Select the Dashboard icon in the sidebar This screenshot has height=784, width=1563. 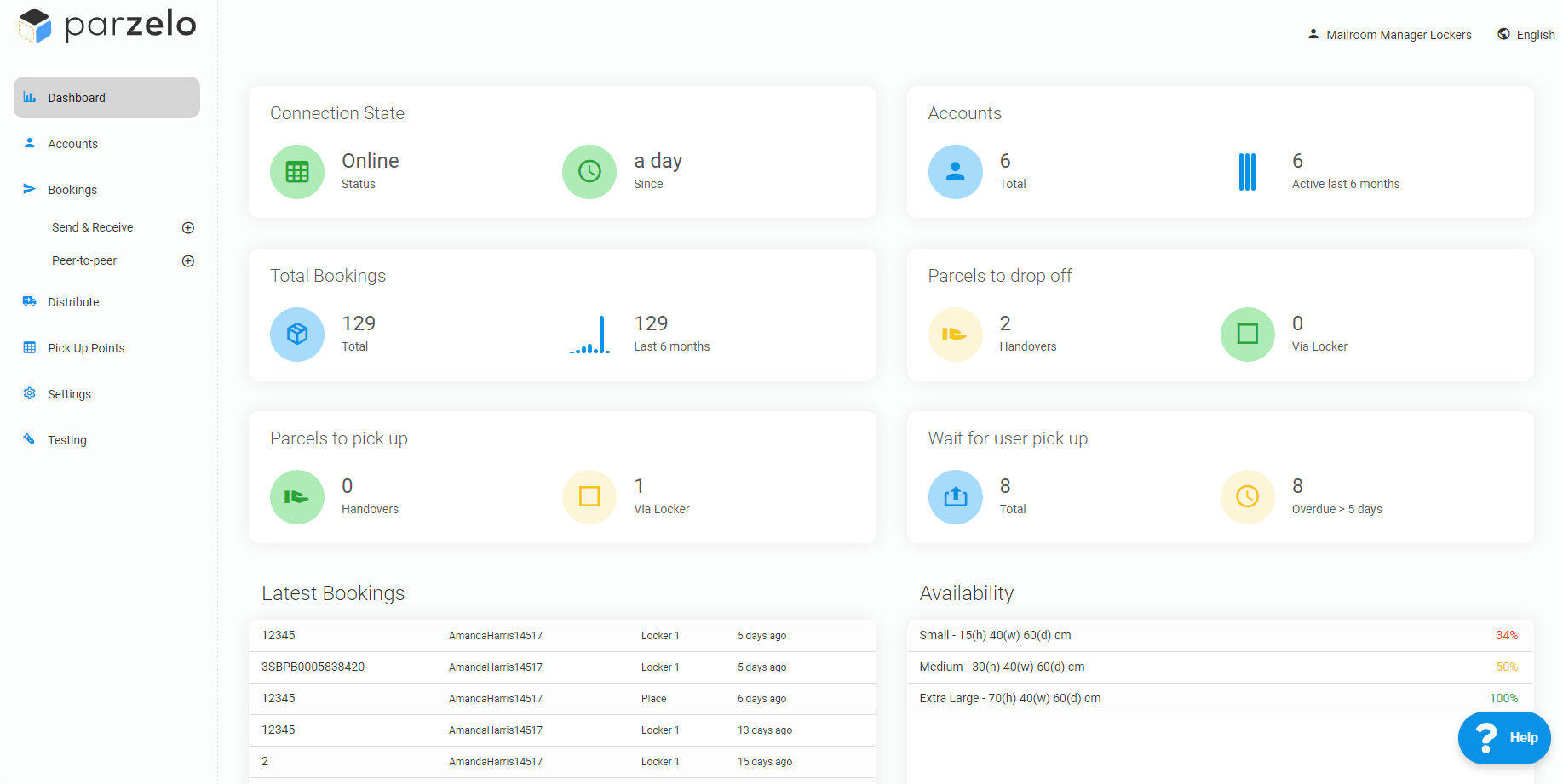coord(30,97)
